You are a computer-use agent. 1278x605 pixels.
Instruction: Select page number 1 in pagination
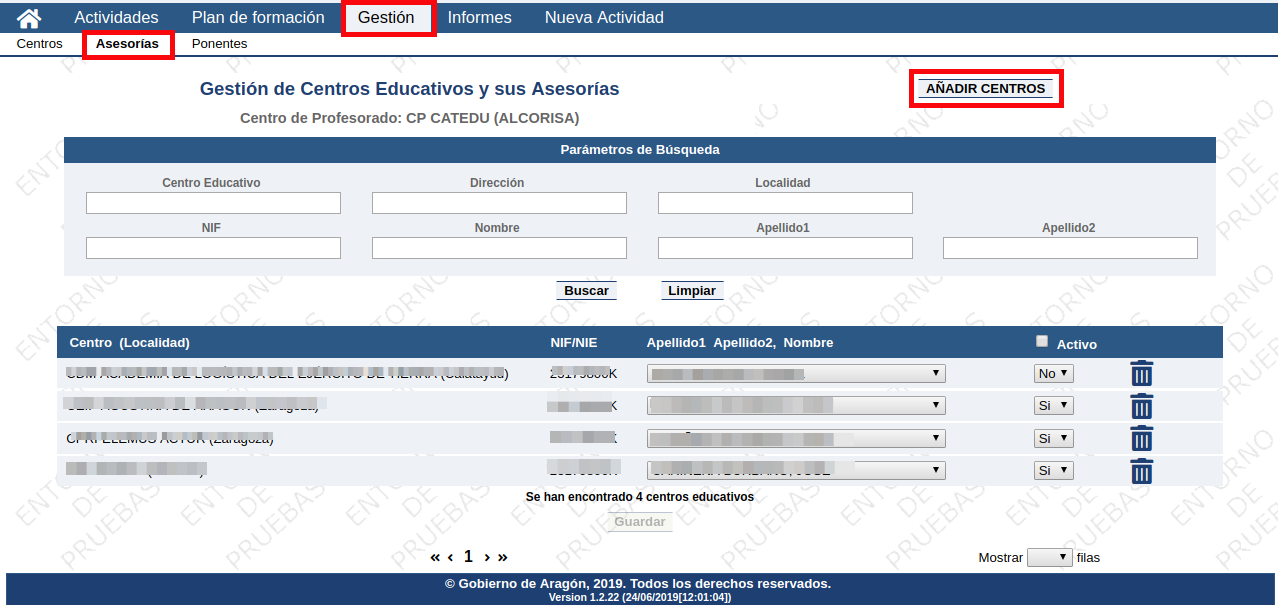tap(468, 557)
